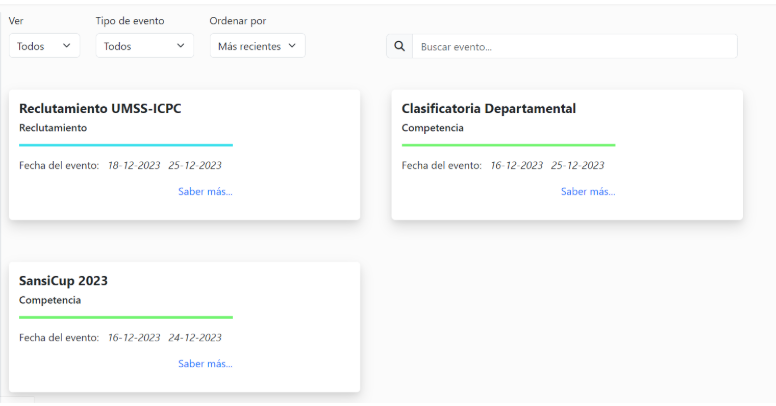Open "Saber más..." for SansiCup 2023

pos(205,364)
